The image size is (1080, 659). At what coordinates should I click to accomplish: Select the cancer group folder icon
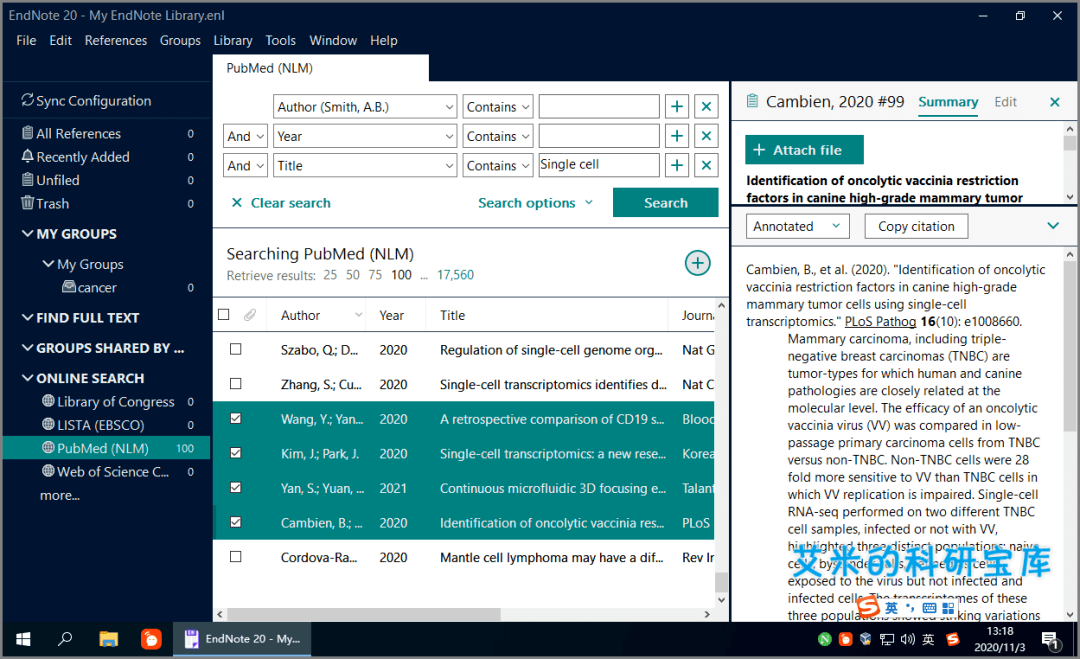[x=69, y=286]
